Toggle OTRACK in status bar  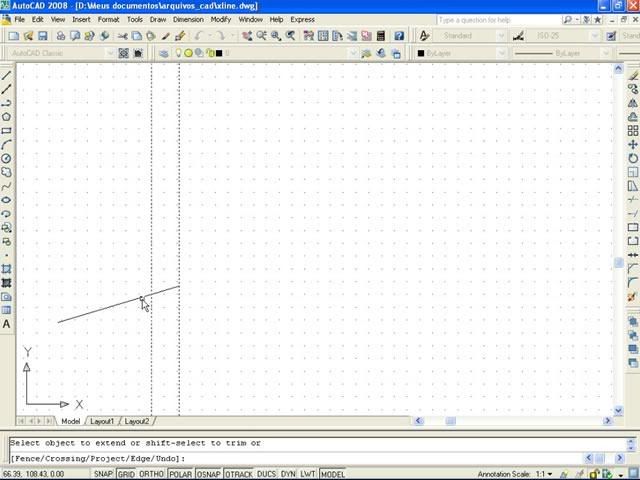coord(239,474)
